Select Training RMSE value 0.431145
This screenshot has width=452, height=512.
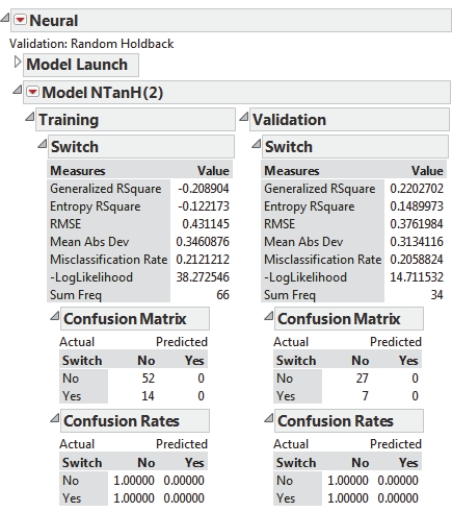[x=206, y=224]
